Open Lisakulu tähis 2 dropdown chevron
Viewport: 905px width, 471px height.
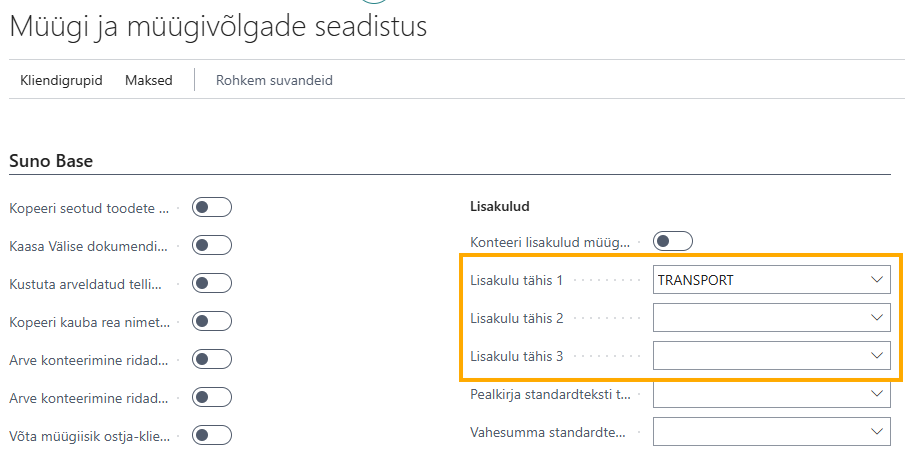(877, 317)
